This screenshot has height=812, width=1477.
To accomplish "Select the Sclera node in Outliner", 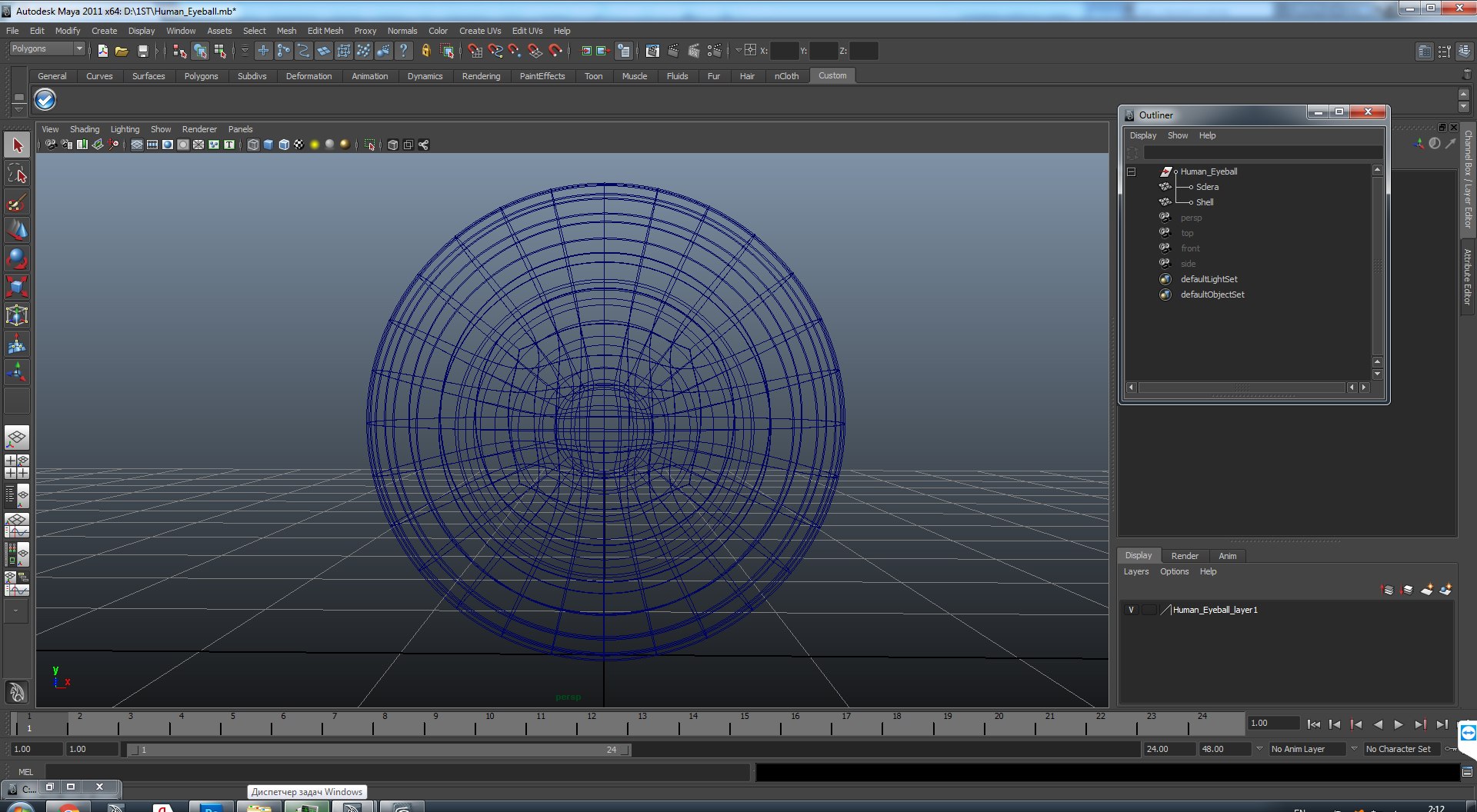I will pos(1207,187).
